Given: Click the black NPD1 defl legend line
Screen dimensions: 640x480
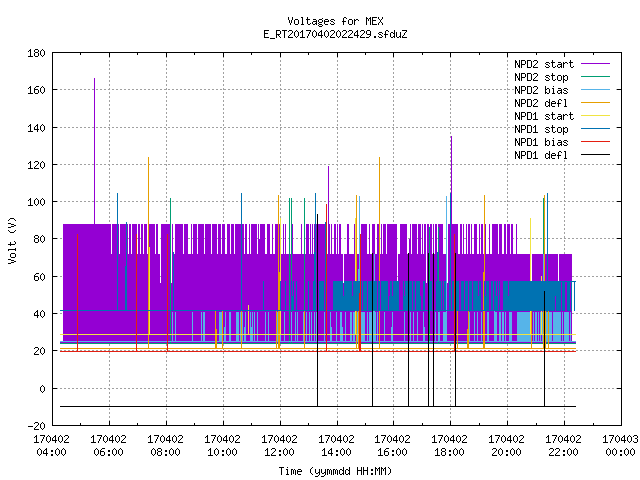Looking at the screenshot, I should click(595, 155).
